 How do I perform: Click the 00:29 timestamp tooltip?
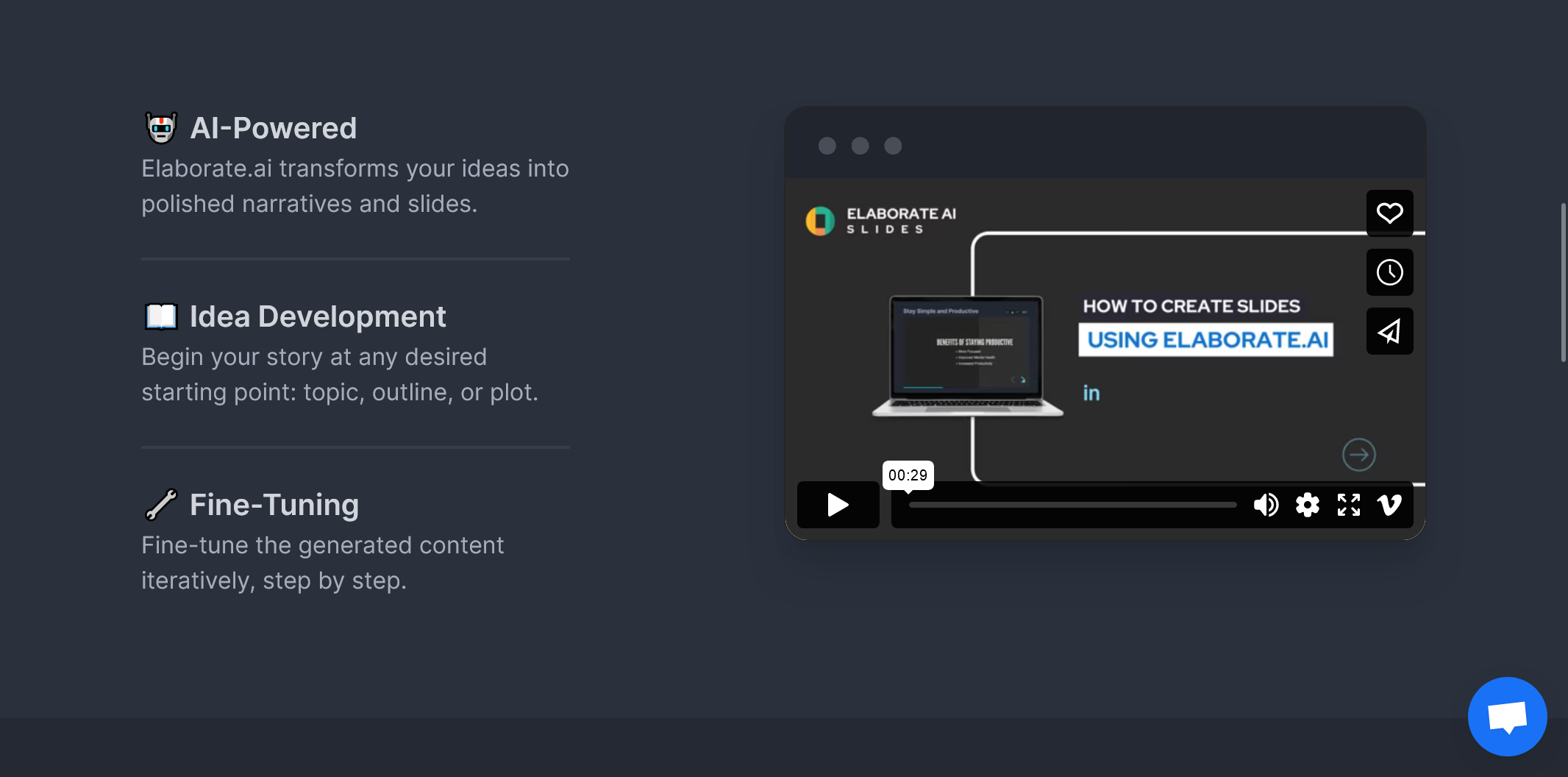(x=908, y=475)
